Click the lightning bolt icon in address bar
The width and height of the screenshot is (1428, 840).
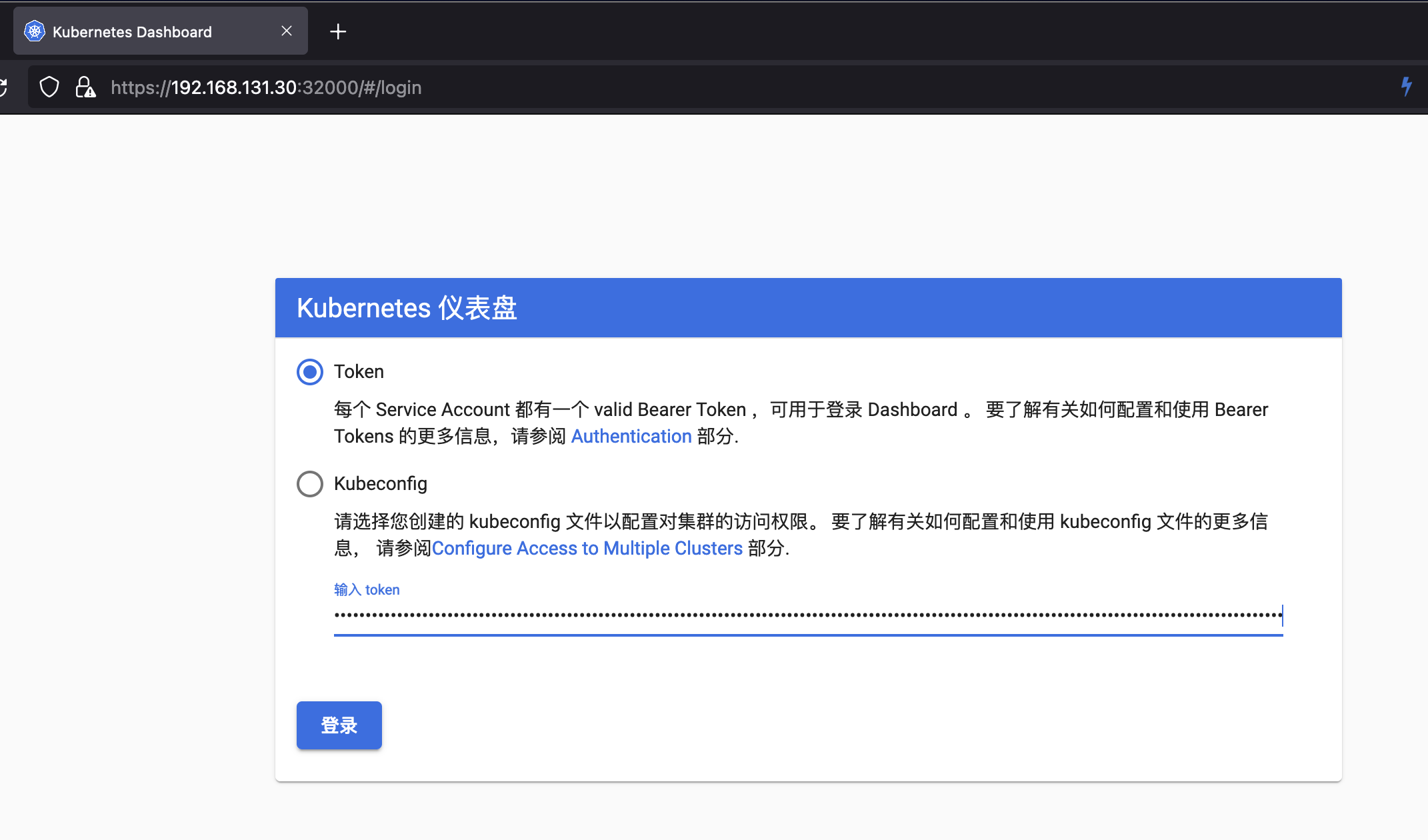[1407, 87]
